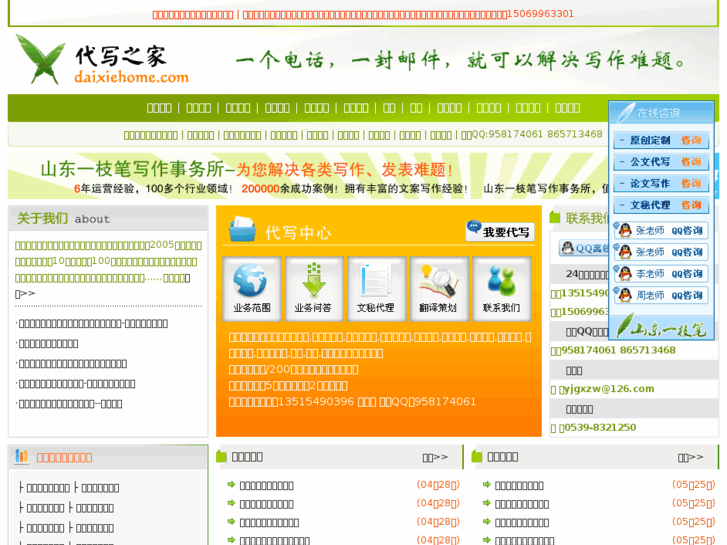Click the 代写之家 daixiehome.com logo
Viewport: 727px width, 545px height.
pyautogui.click(x=102, y=60)
